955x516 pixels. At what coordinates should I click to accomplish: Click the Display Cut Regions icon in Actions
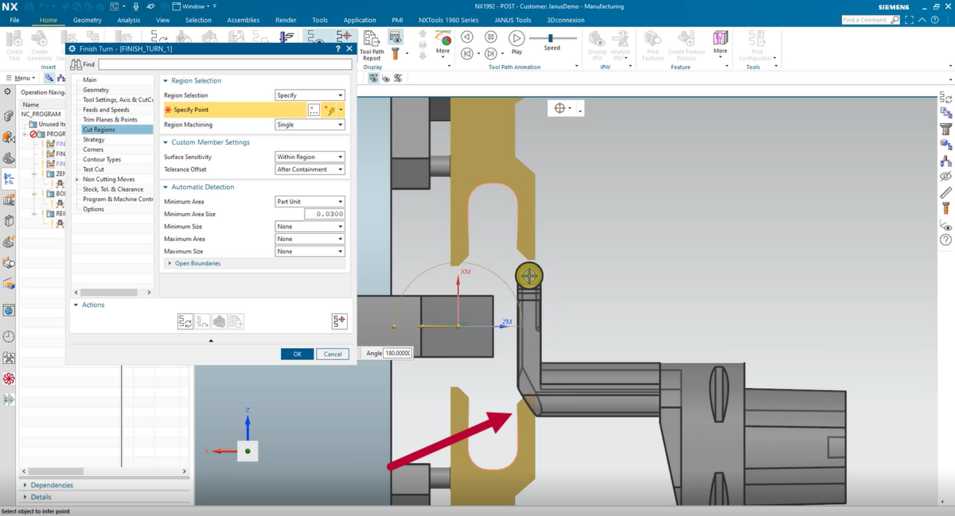tap(339, 321)
